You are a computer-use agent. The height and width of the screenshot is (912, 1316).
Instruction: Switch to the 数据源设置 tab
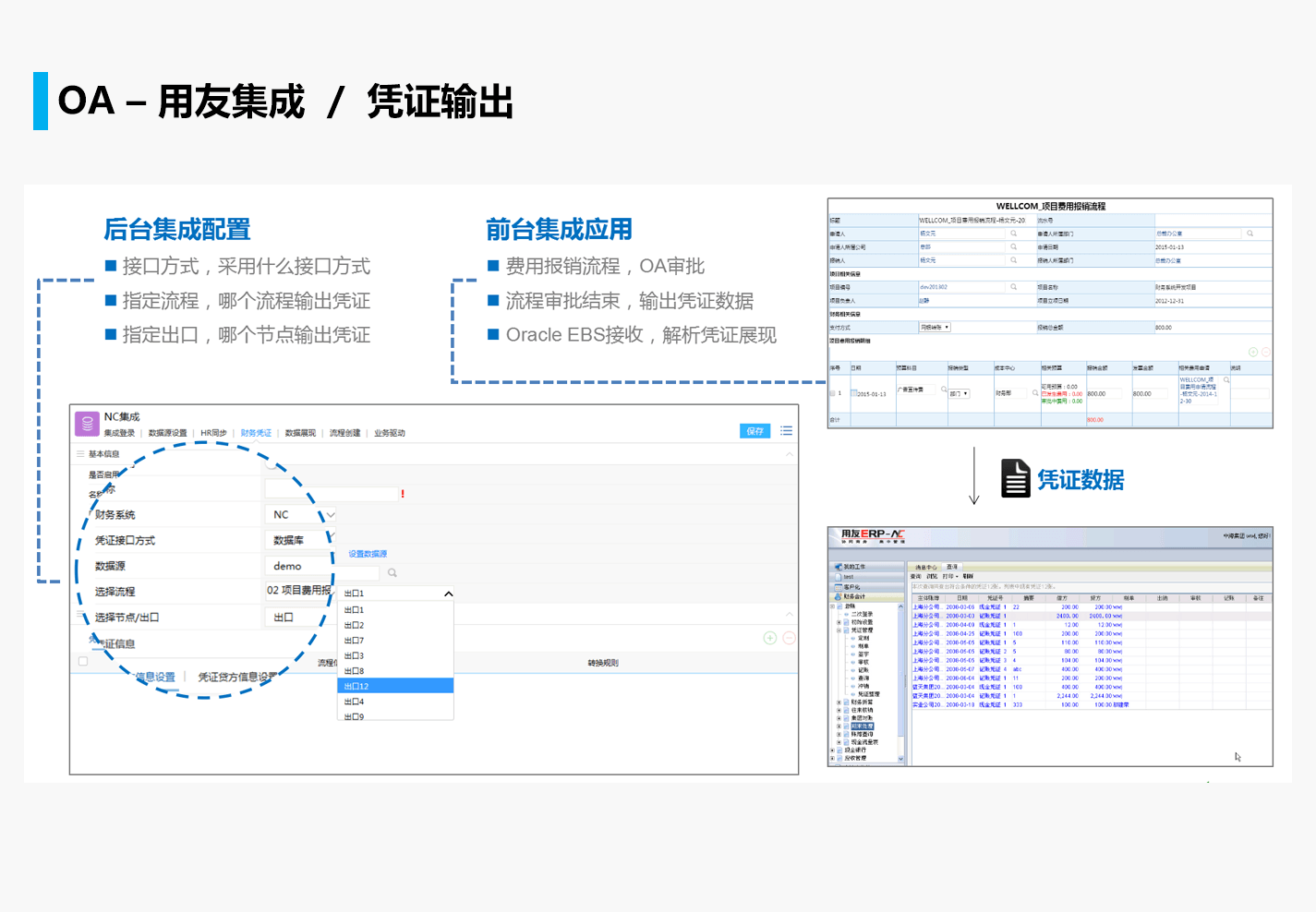[x=167, y=433]
